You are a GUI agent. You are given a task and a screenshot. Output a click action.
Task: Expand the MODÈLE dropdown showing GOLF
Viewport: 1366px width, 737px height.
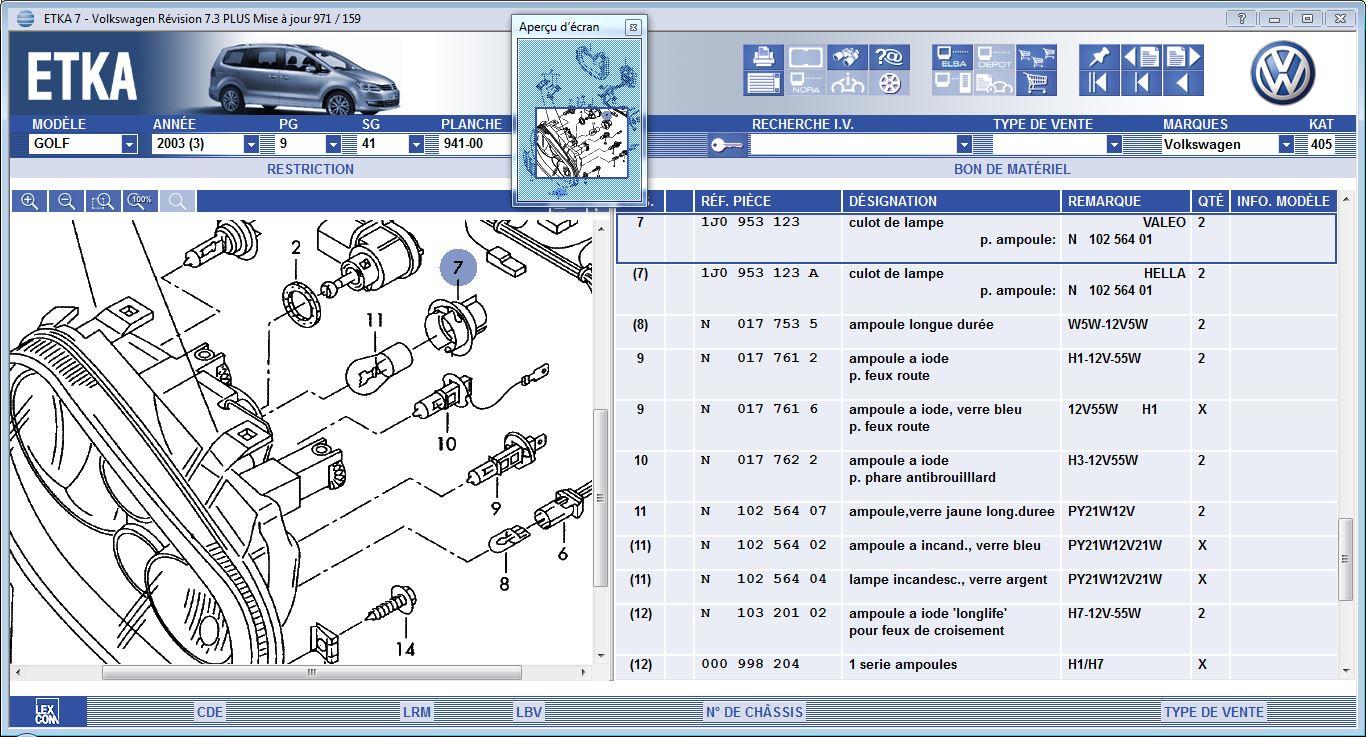[129, 144]
